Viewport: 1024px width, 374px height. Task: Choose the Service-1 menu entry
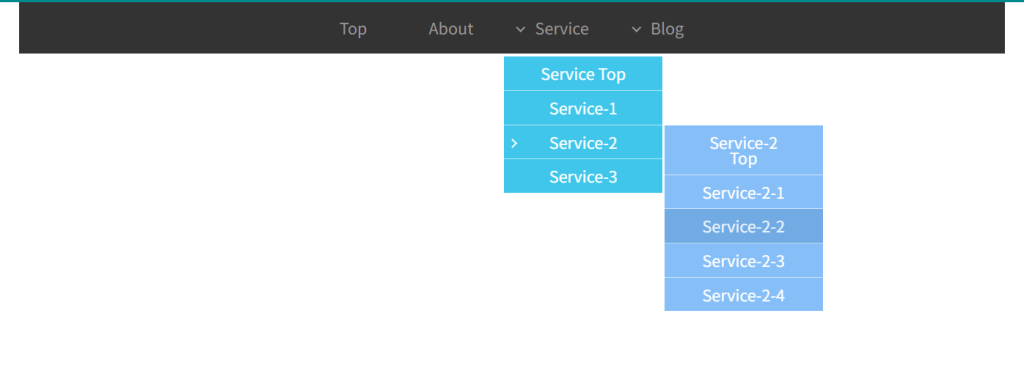tap(583, 108)
